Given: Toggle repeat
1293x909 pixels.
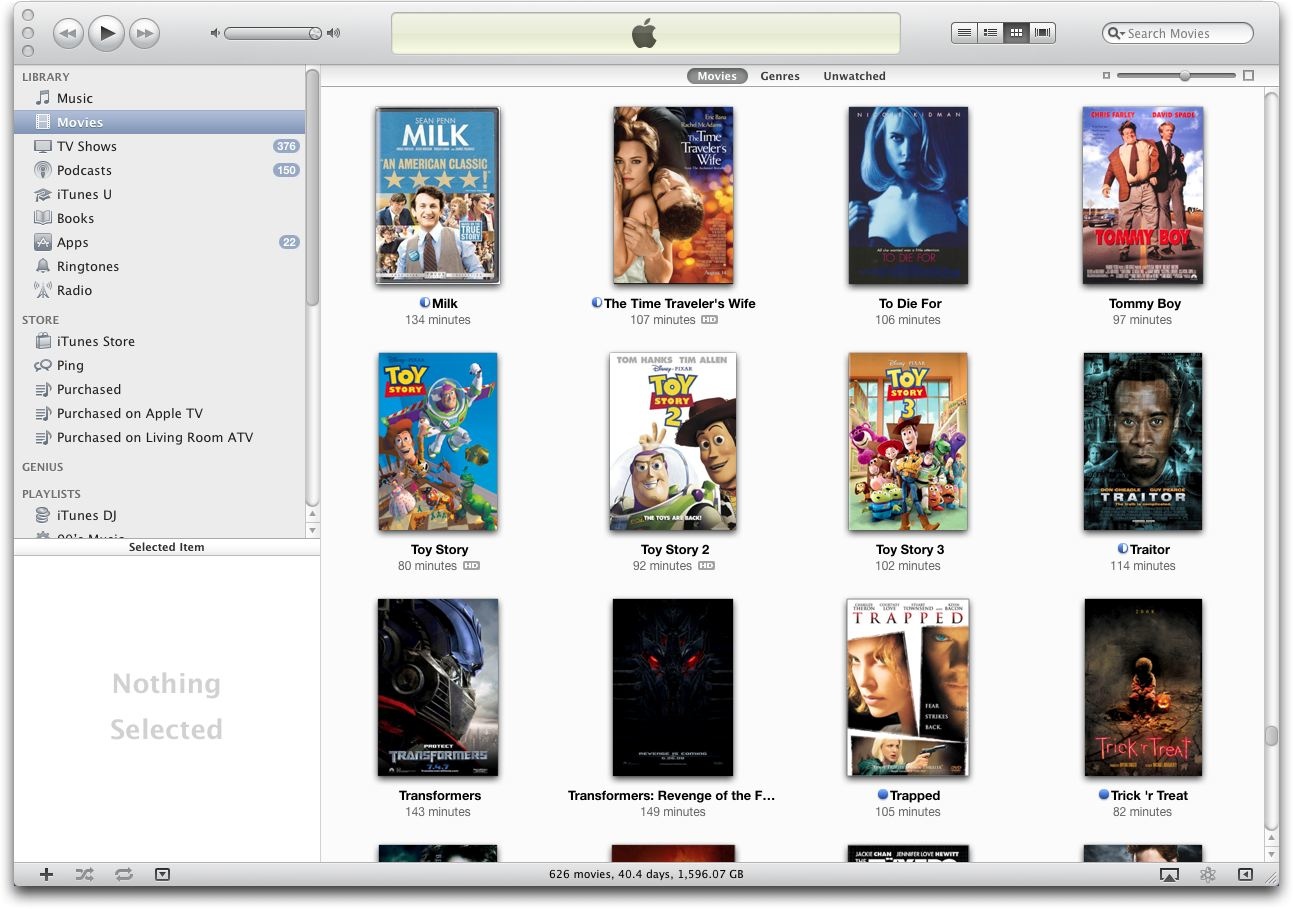Looking at the screenshot, I should point(124,875).
